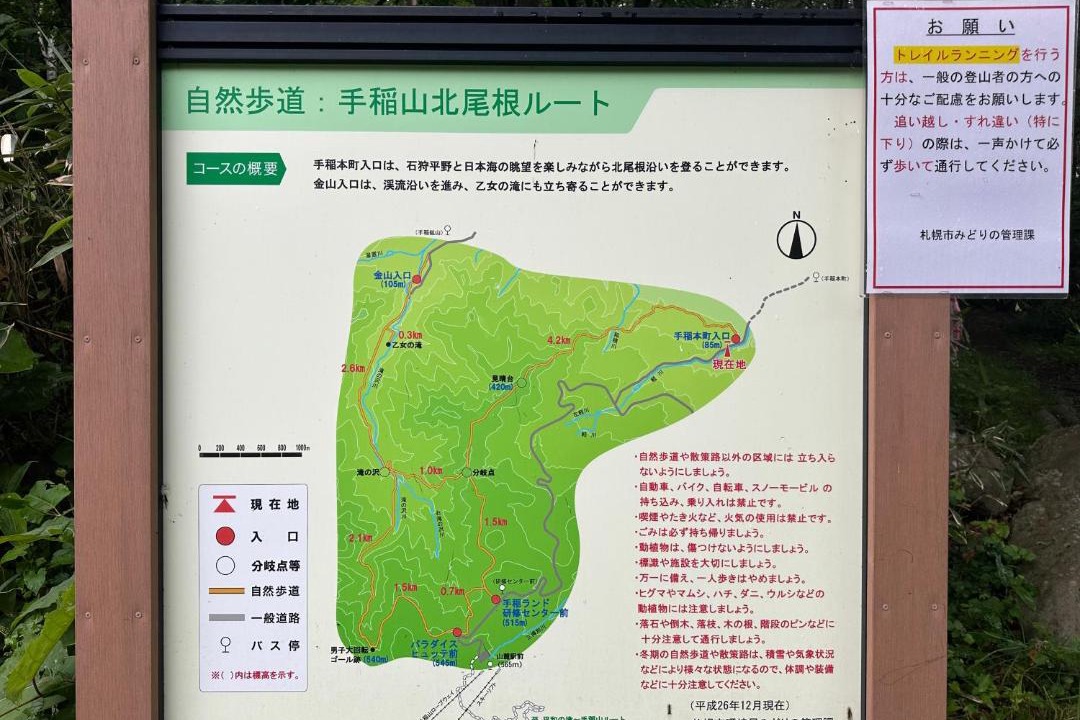The height and width of the screenshot is (720, 1080).
Task: Click the バス停 bus stop symbol in the legend
Action: coord(225,644)
